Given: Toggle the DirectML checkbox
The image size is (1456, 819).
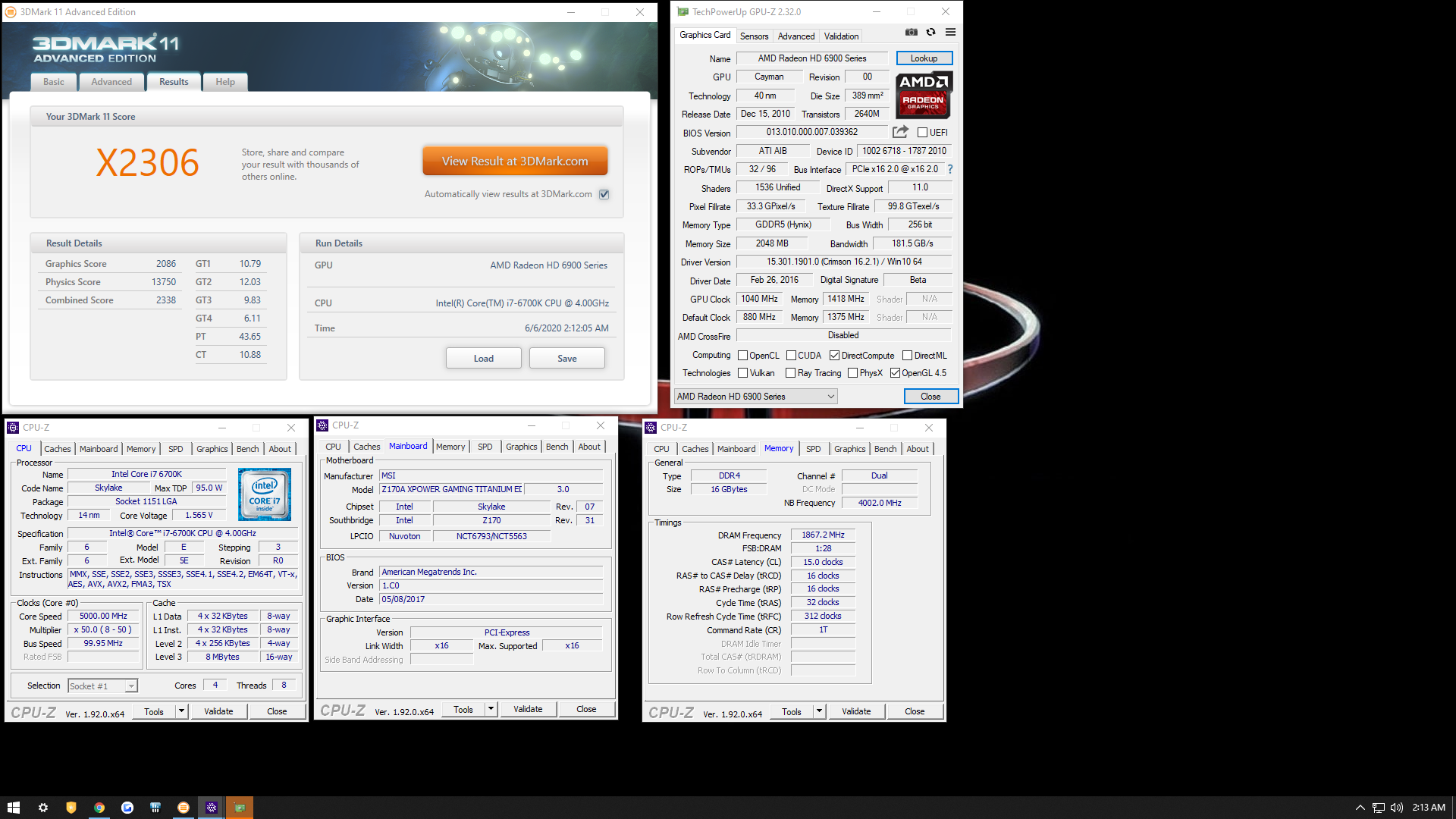Looking at the screenshot, I should coord(907,356).
